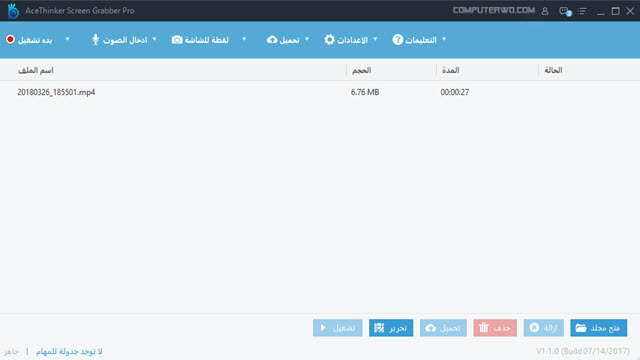Expand the record start dropdown arrow
This screenshot has width=640, height=360.
tap(67, 39)
